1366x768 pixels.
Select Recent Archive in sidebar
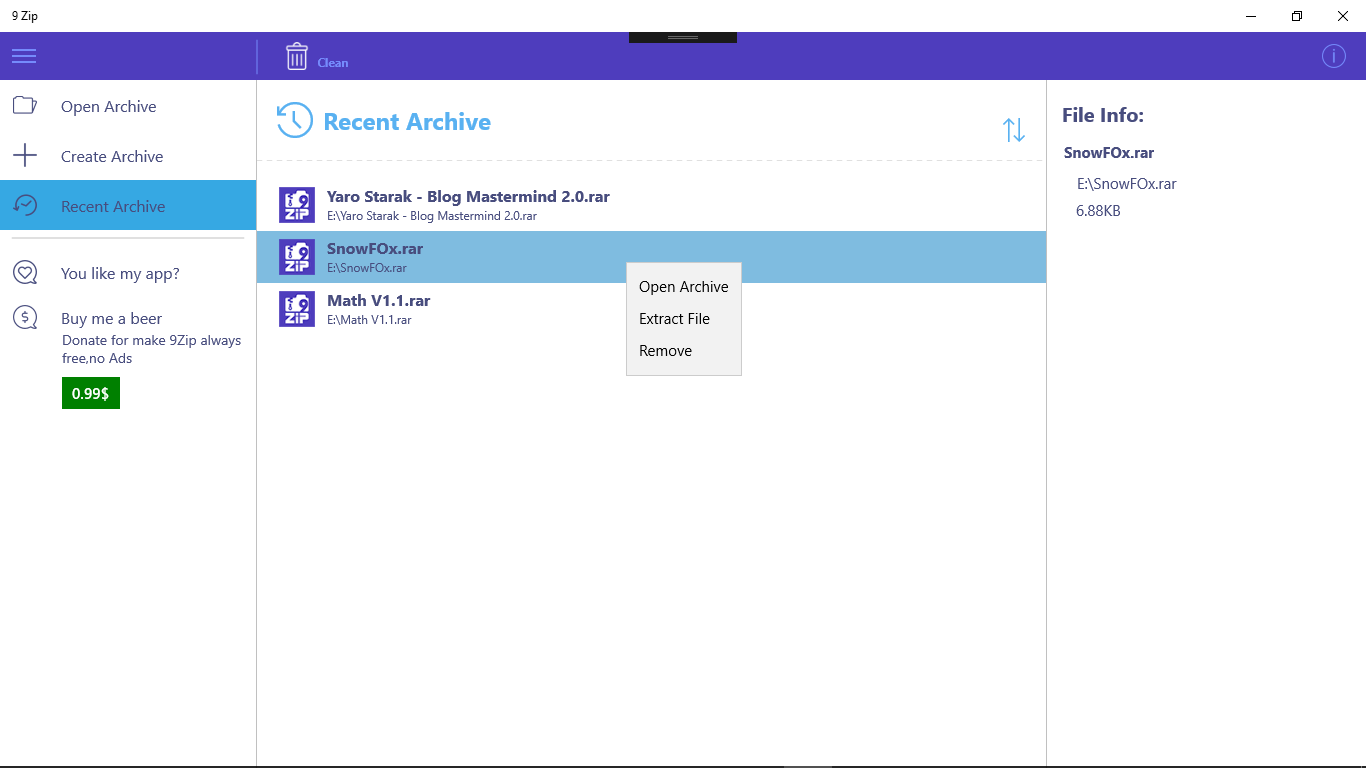coord(128,205)
